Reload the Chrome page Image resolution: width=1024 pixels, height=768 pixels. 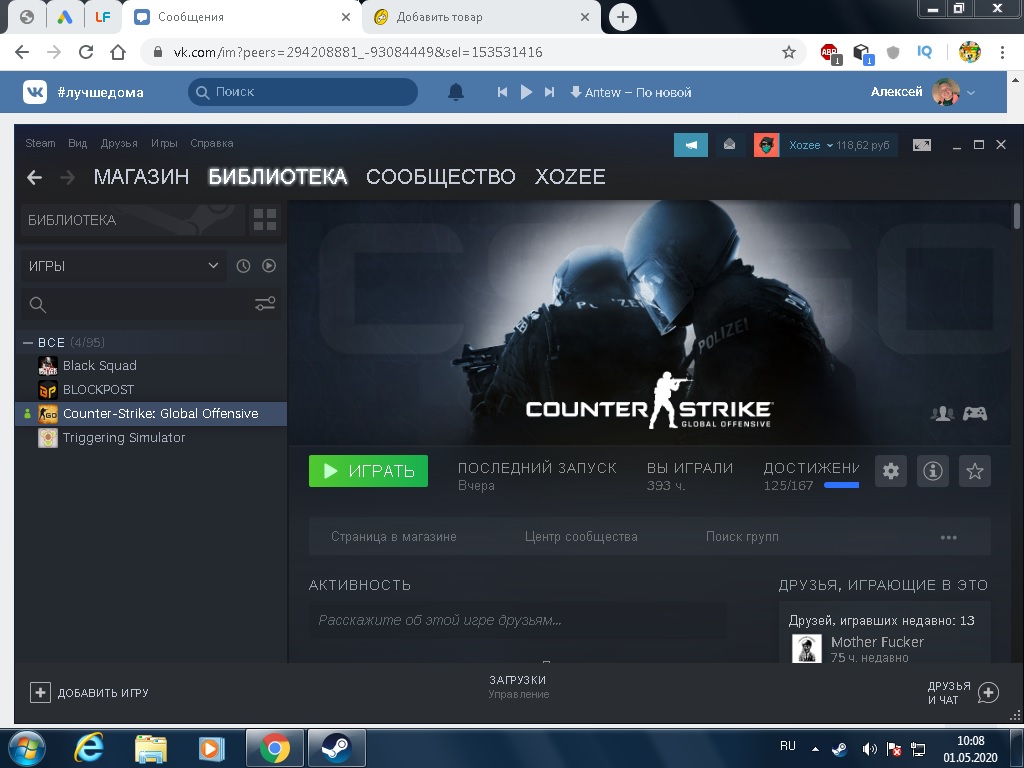(x=86, y=52)
